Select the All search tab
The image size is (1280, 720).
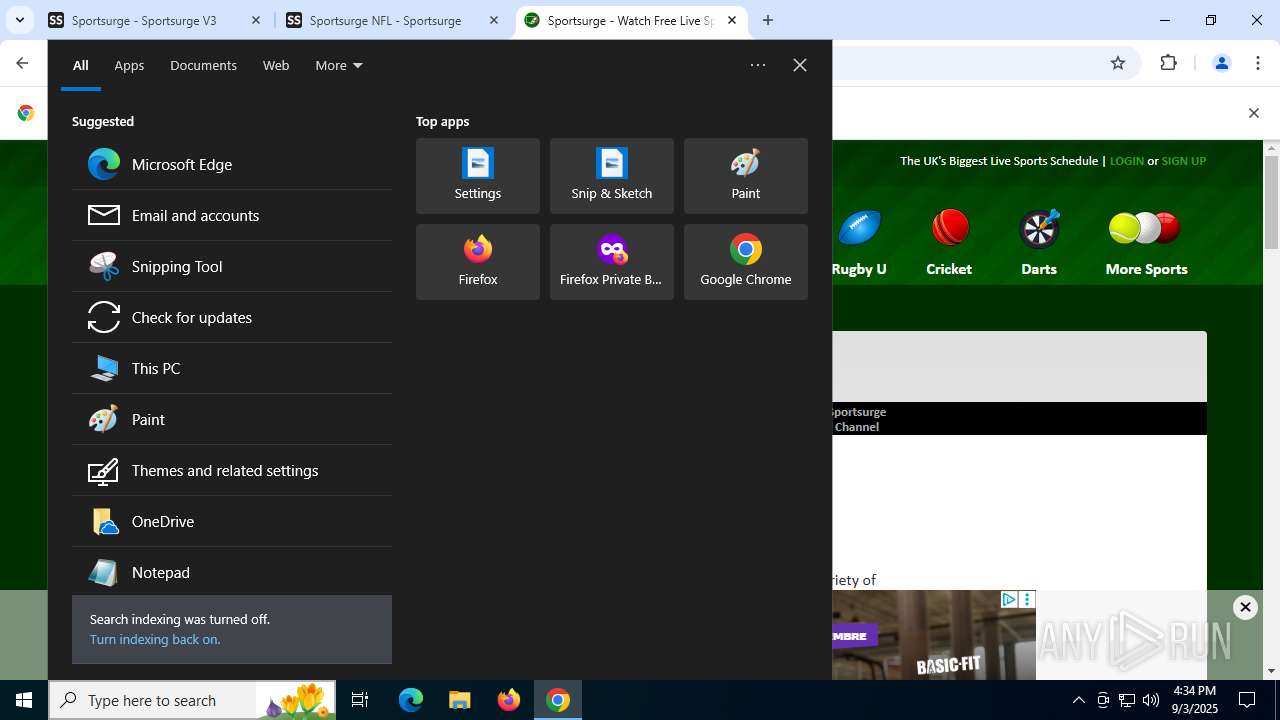(81, 65)
